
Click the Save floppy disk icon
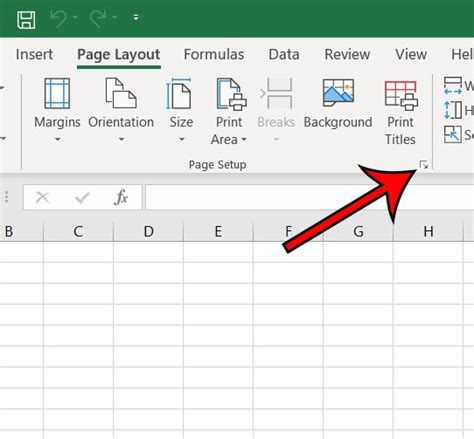pos(26,20)
